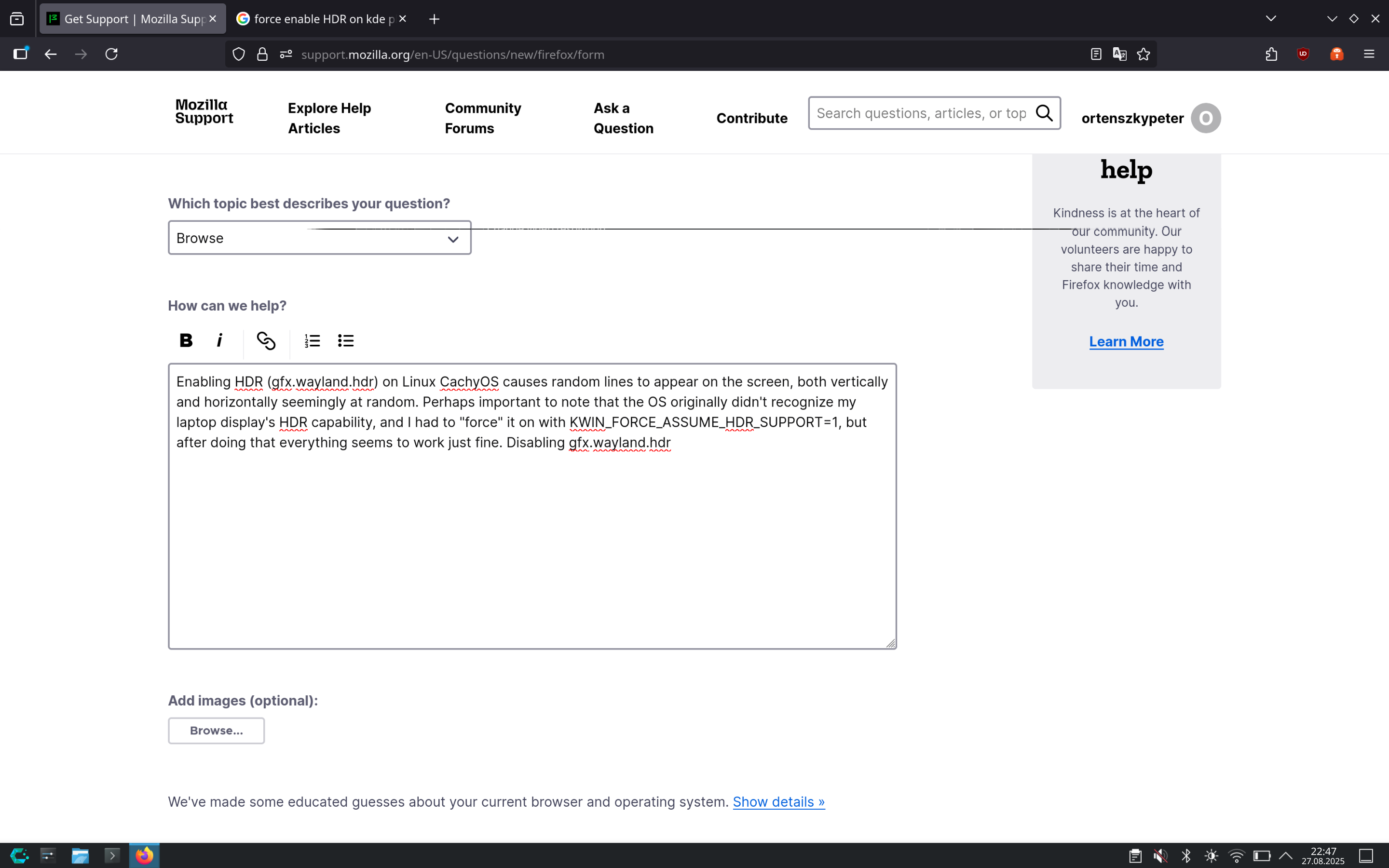Expand the list all tabs chevron
The height and width of the screenshot is (868, 1389).
point(1271,19)
